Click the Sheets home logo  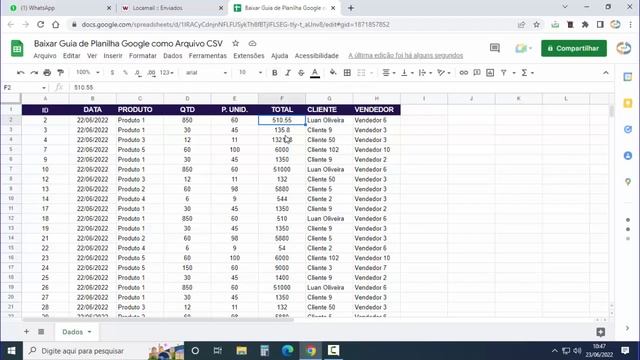17,49
